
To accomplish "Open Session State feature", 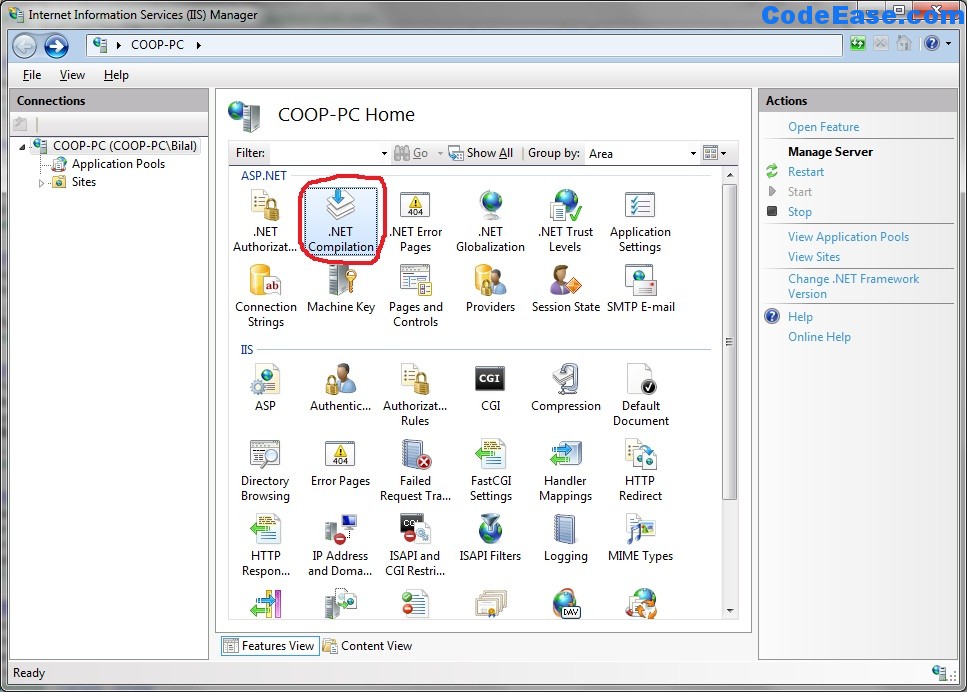I will coord(566,289).
